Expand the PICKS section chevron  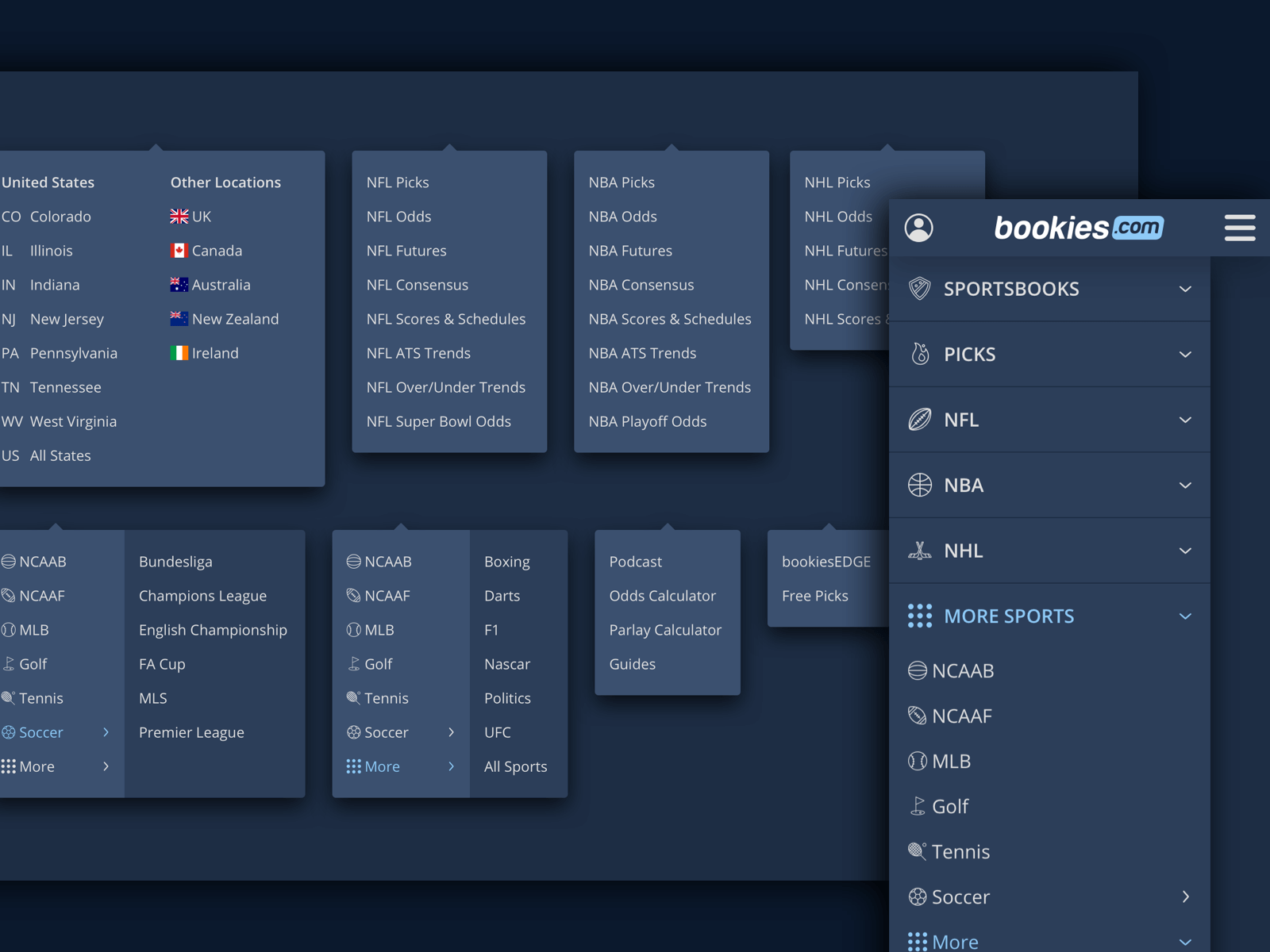(1185, 355)
